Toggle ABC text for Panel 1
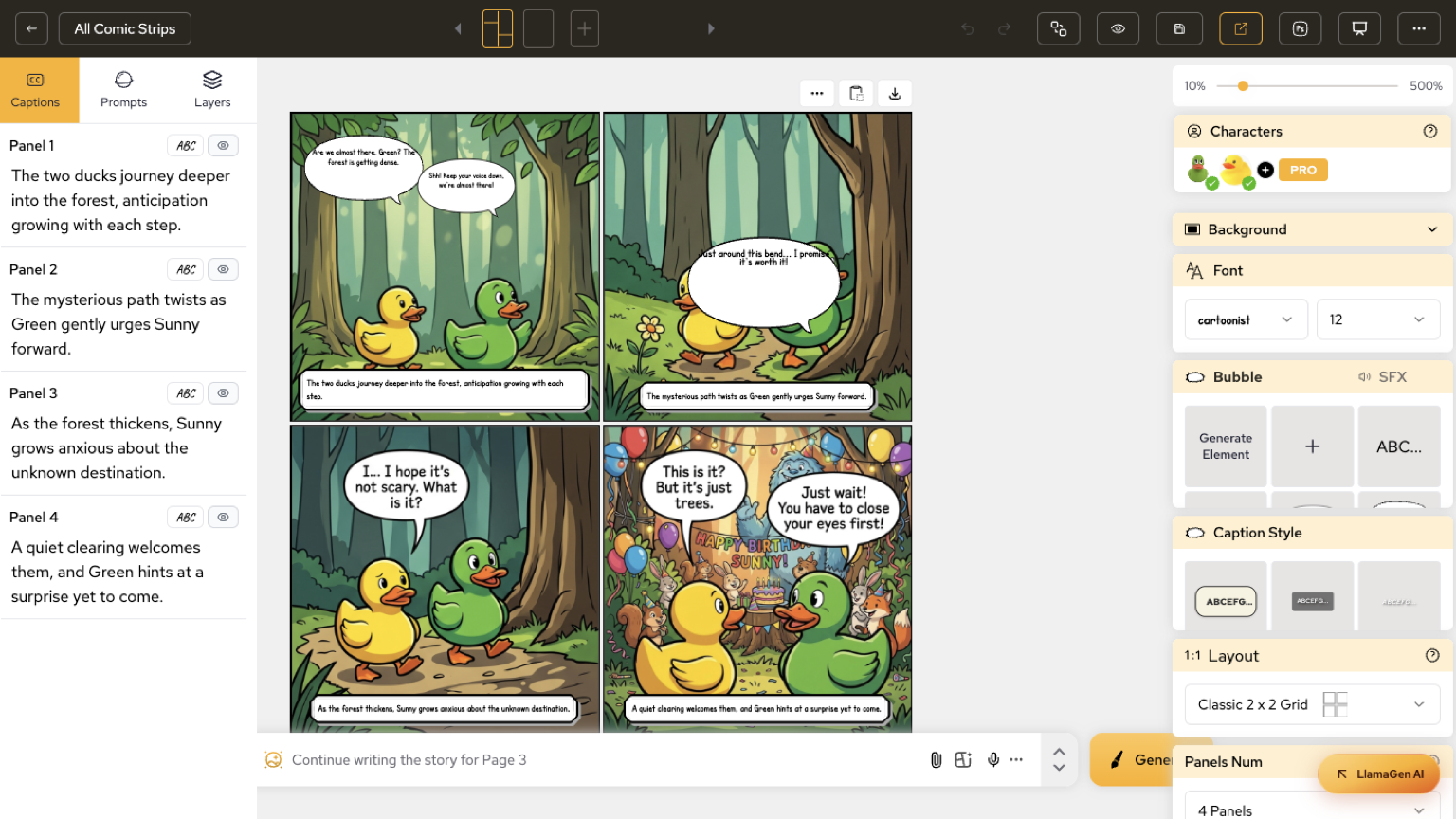 pyautogui.click(x=186, y=146)
